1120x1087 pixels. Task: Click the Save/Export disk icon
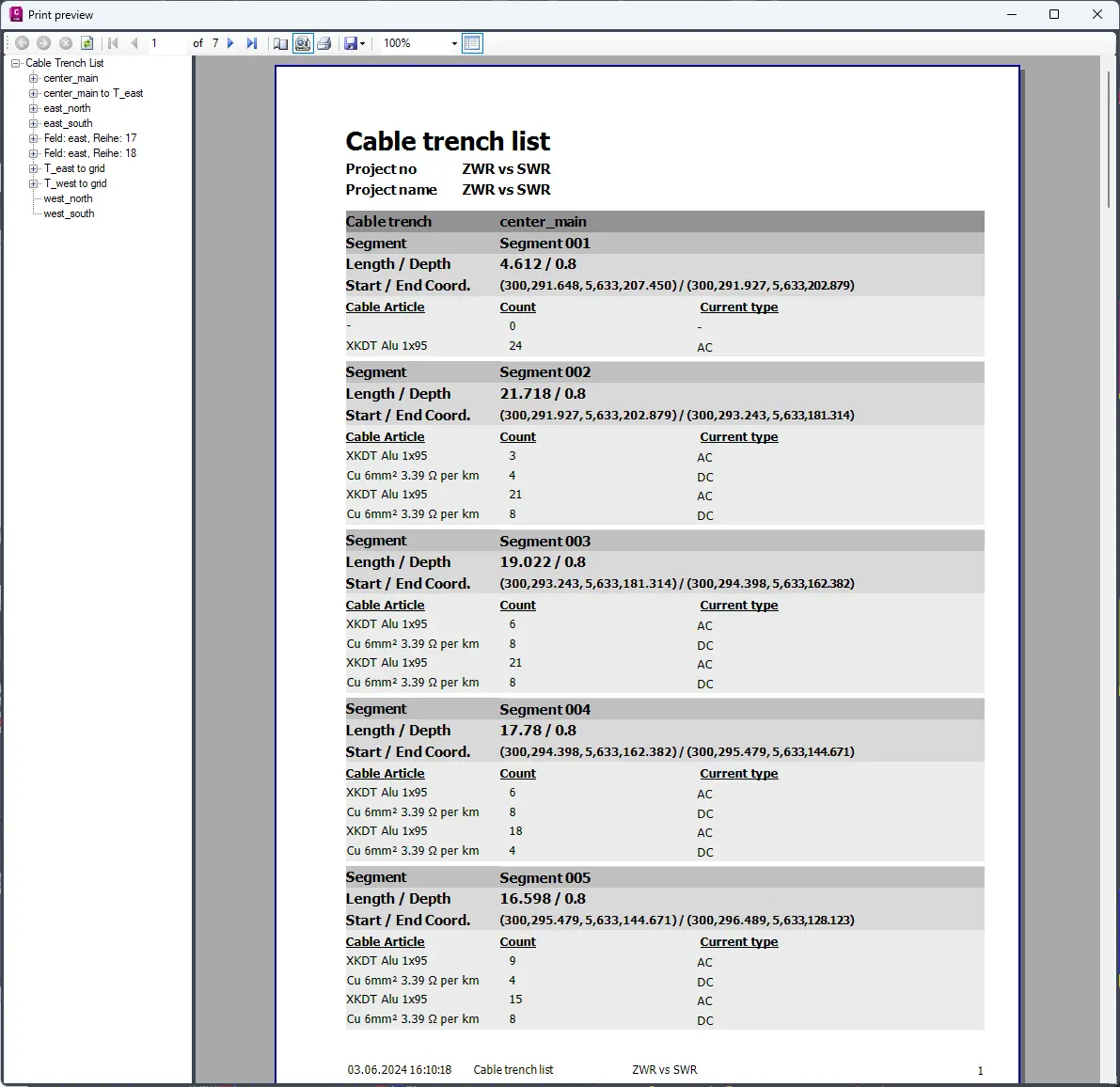pos(351,43)
